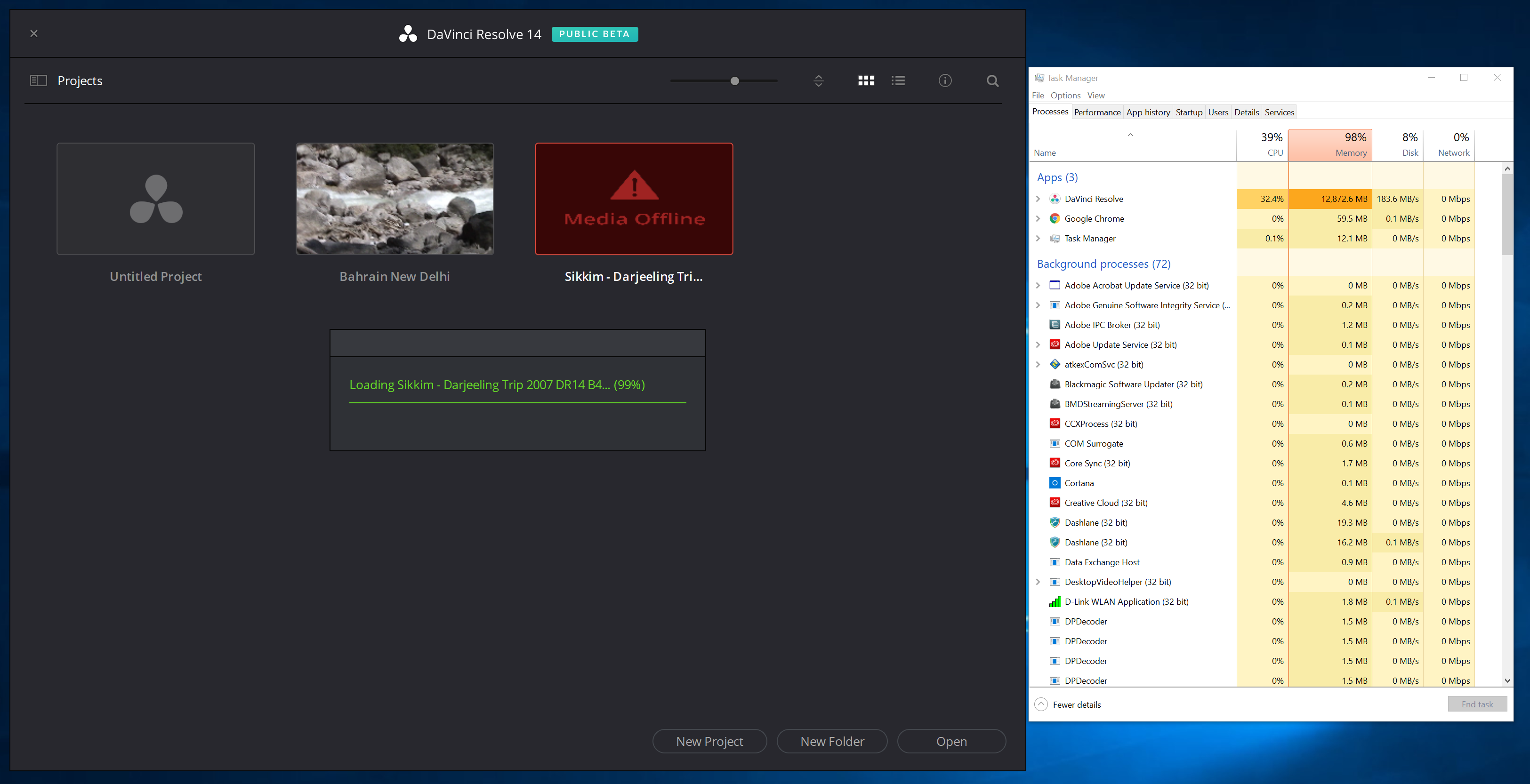The height and width of the screenshot is (784, 1530).
Task: Close the DaVinci Resolve project manager
Action: coord(34,33)
